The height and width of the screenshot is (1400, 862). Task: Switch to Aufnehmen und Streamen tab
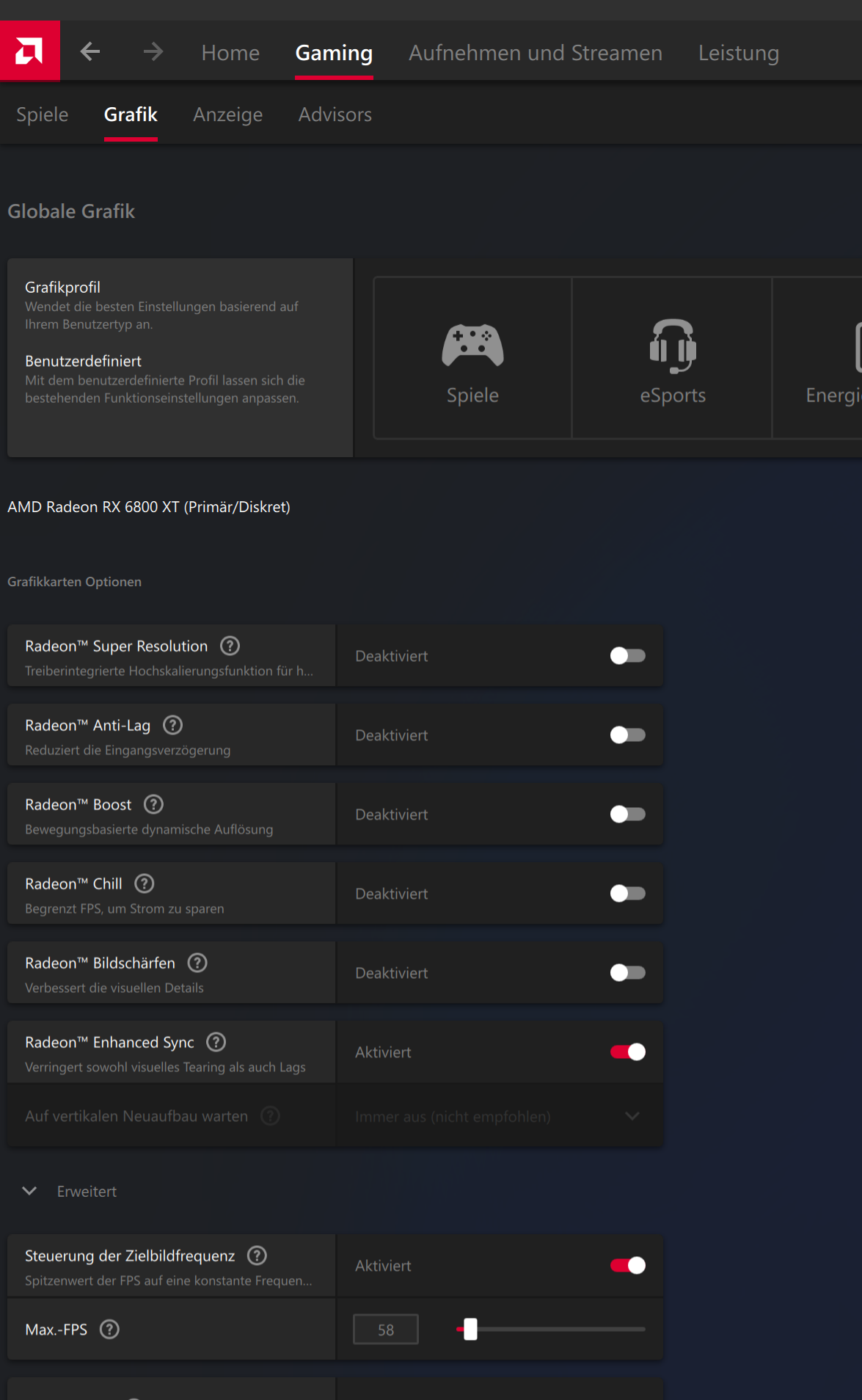[x=536, y=53]
